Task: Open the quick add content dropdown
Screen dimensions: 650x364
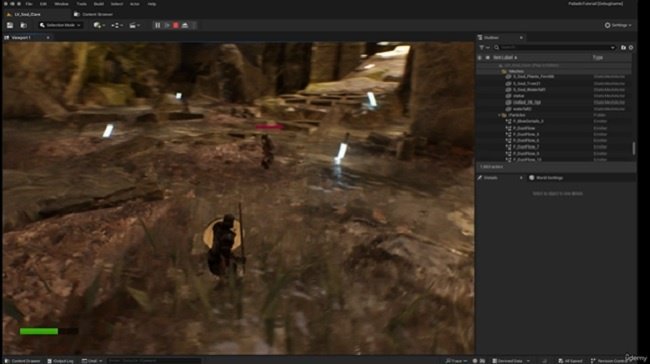Action: [99, 25]
